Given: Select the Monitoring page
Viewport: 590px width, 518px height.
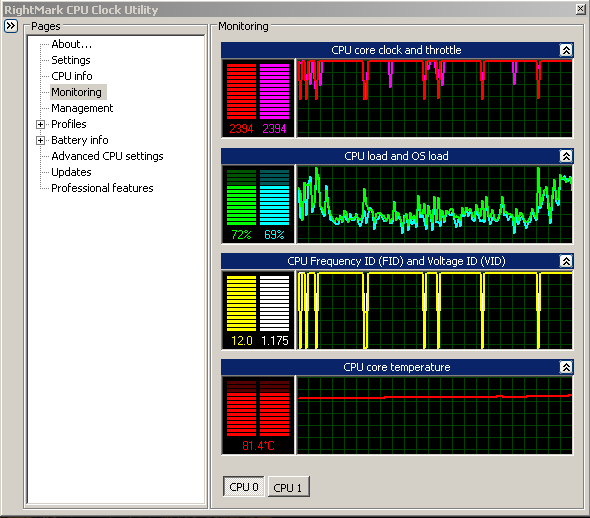Looking at the screenshot, I should point(78,92).
